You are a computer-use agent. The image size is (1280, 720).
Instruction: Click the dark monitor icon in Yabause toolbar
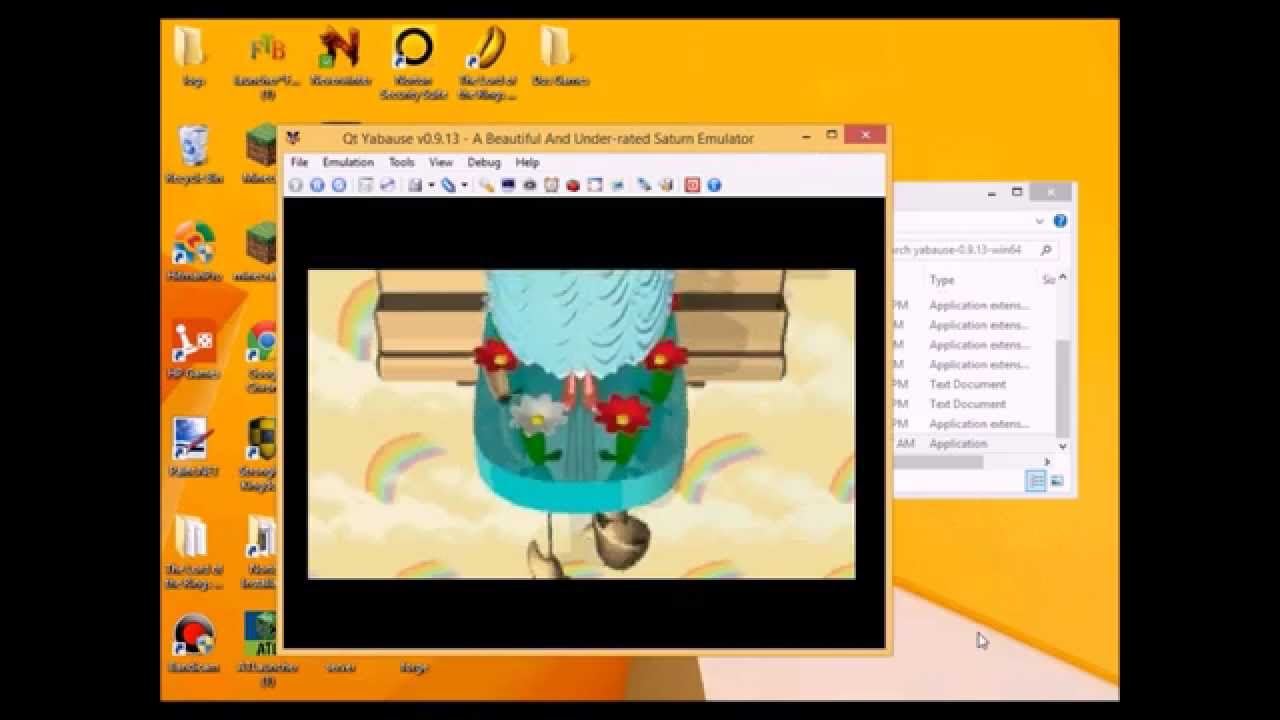click(508, 185)
